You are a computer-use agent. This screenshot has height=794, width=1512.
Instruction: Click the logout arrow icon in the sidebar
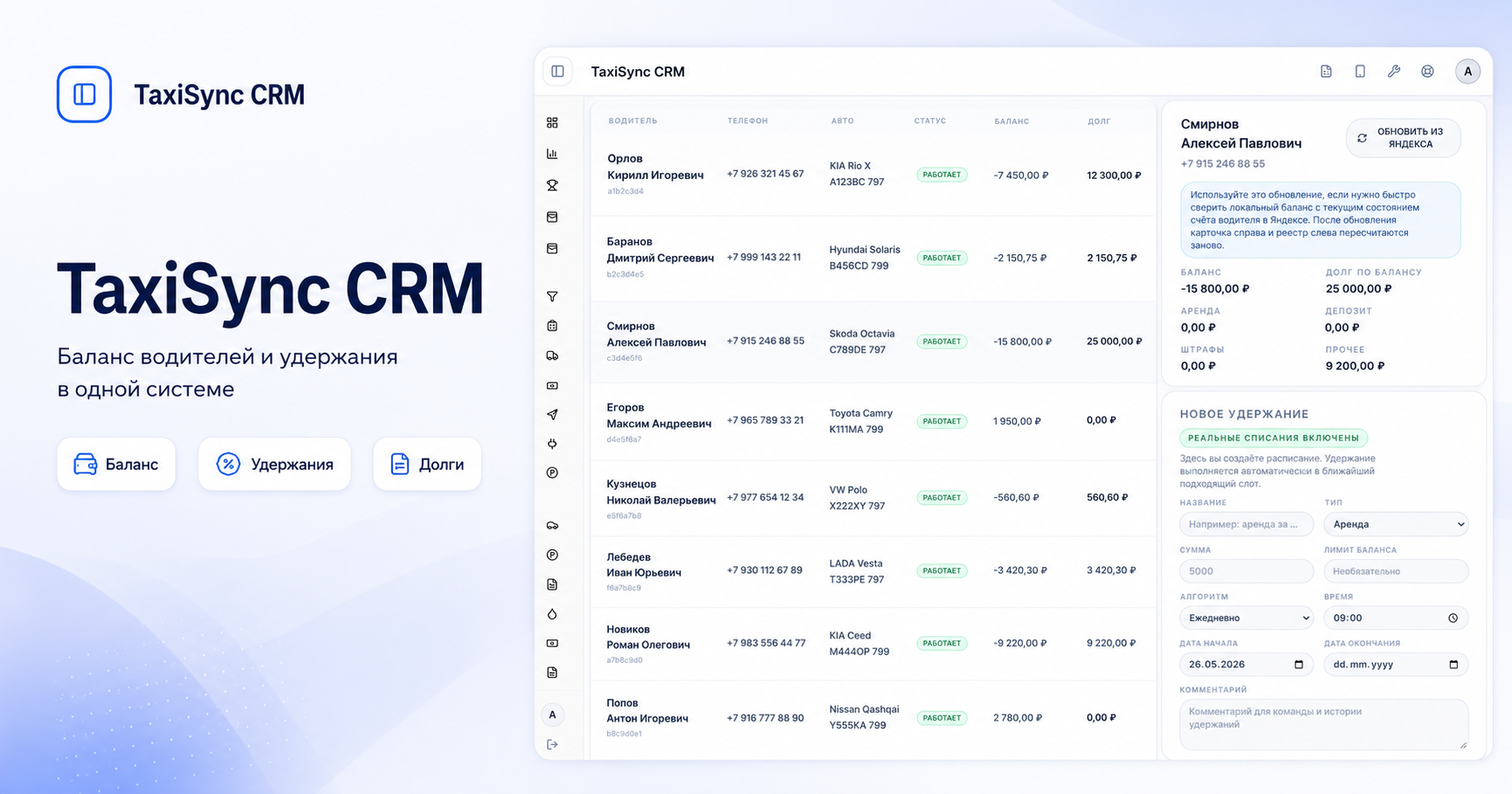click(x=552, y=744)
